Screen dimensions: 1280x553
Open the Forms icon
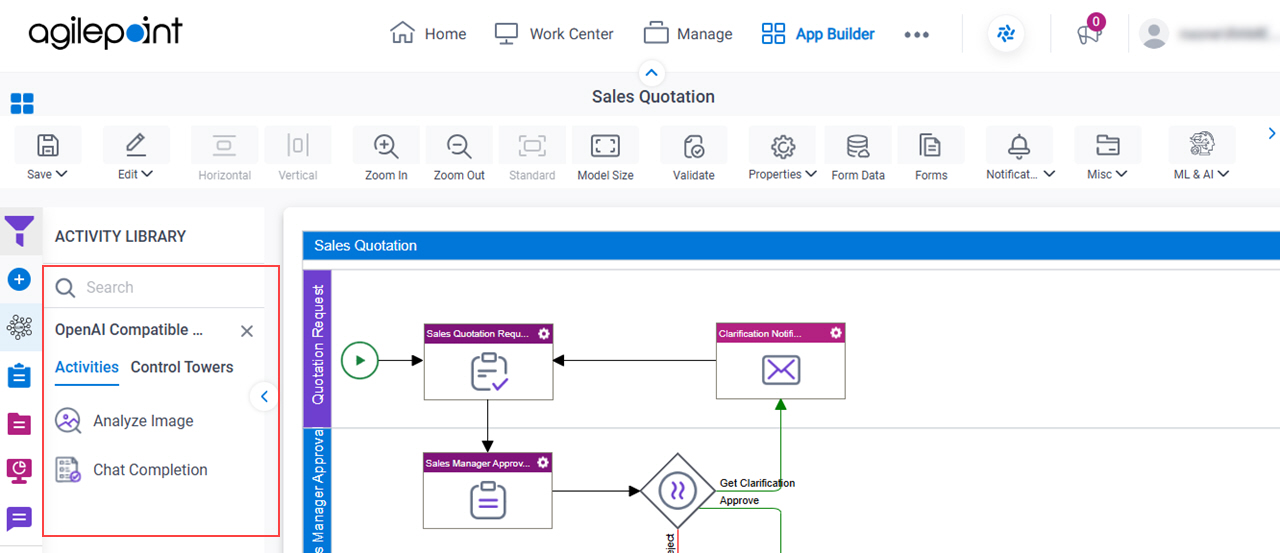(x=930, y=146)
